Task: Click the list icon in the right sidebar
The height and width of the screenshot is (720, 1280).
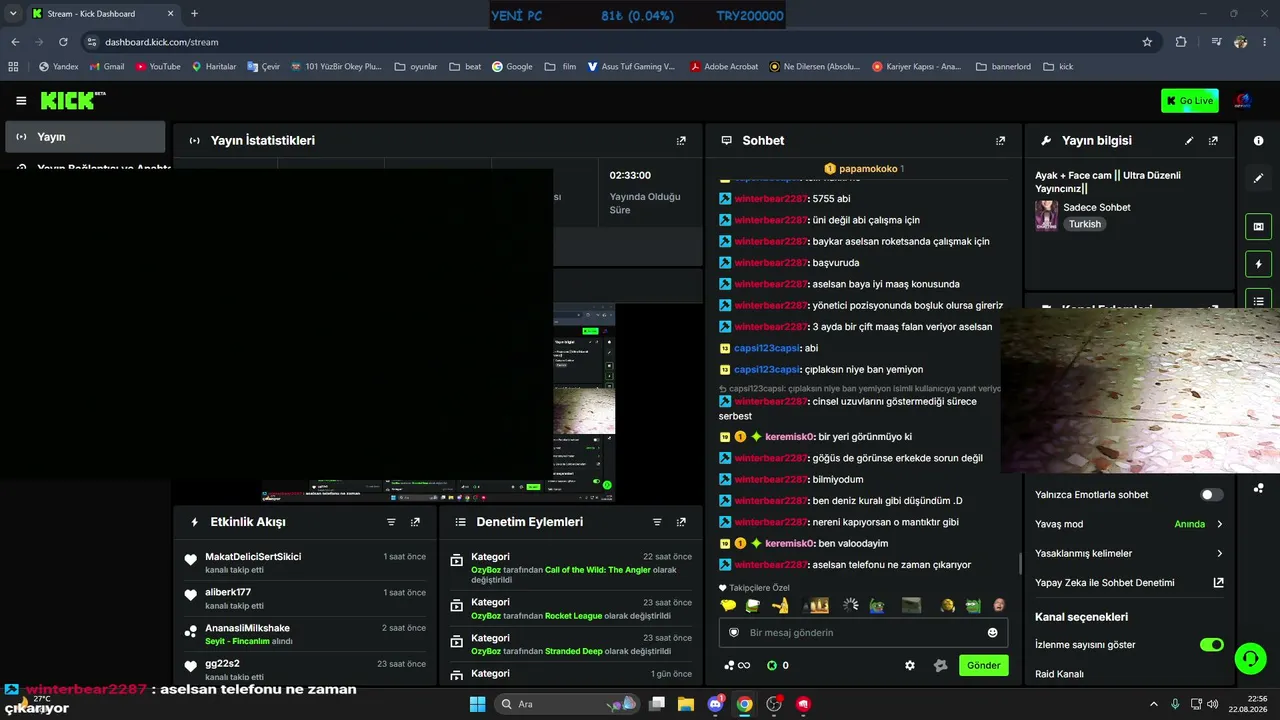Action: click(1258, 301)
